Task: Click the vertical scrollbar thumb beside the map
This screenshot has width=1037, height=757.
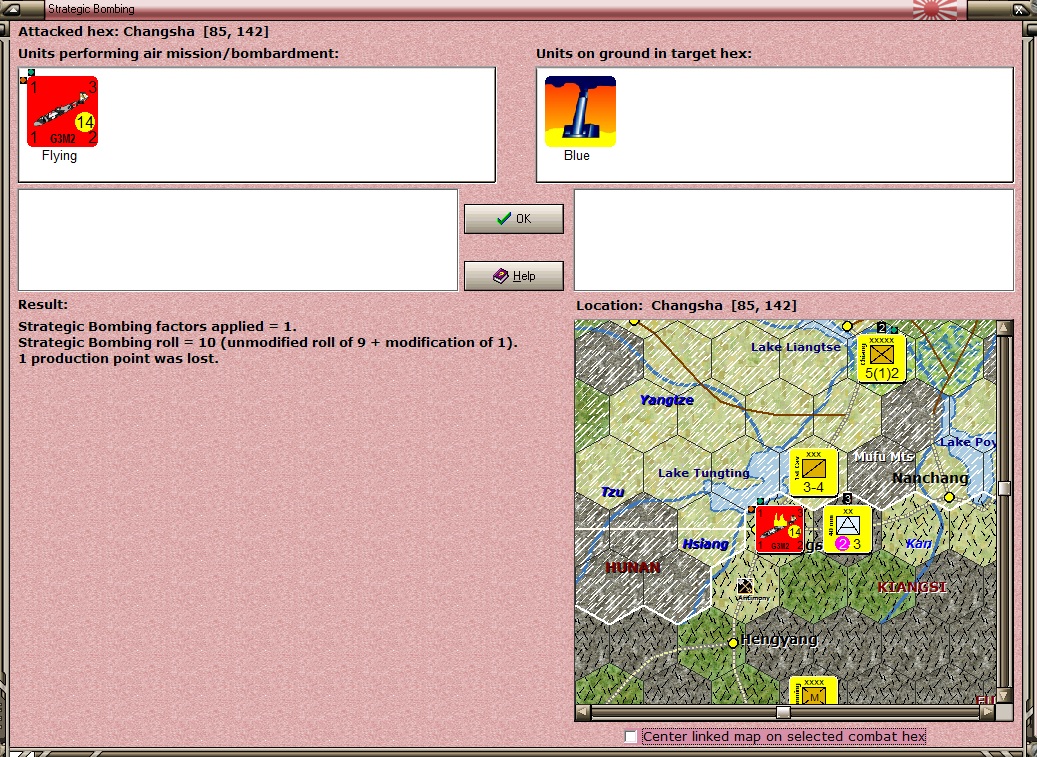Action: [1005, 489]
